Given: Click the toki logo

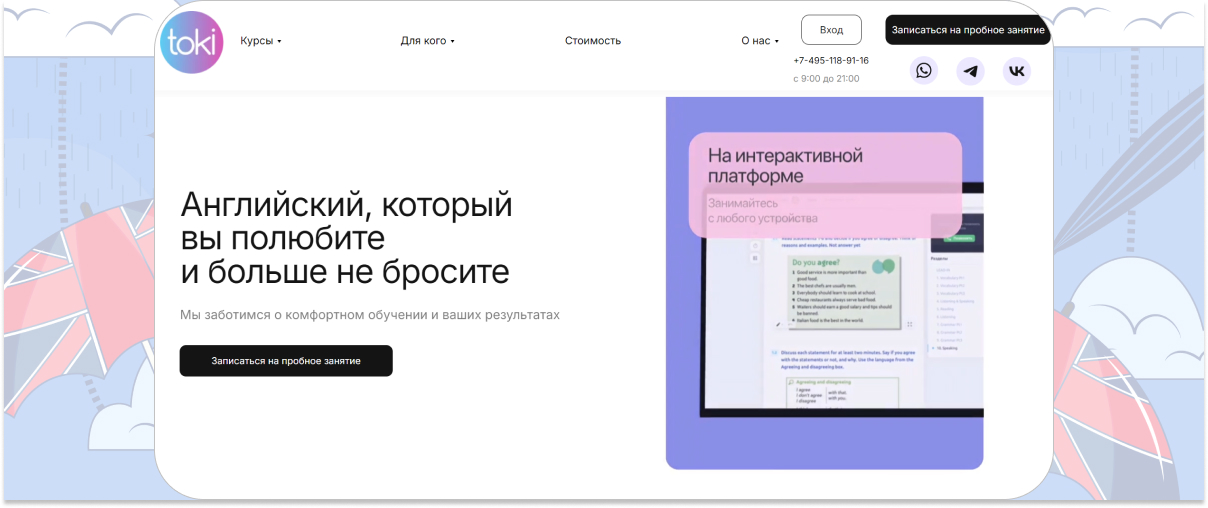Looking at the screenshot, I should pyautogui.click(x=191, y=43).
